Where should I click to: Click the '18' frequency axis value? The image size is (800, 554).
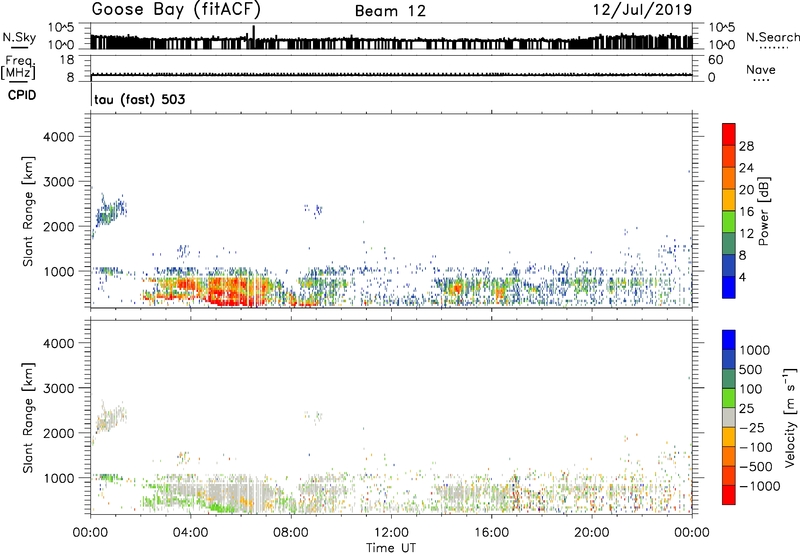coord(67,60)
